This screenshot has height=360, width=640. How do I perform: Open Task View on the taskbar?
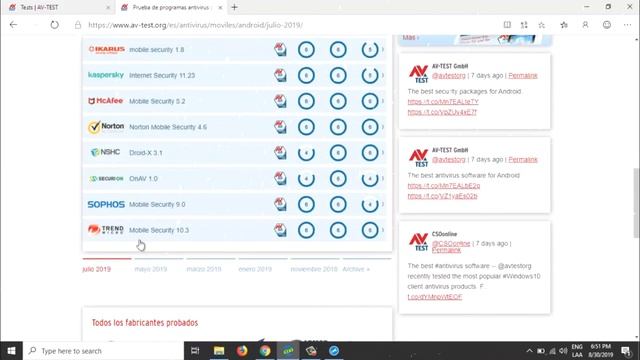195,351
